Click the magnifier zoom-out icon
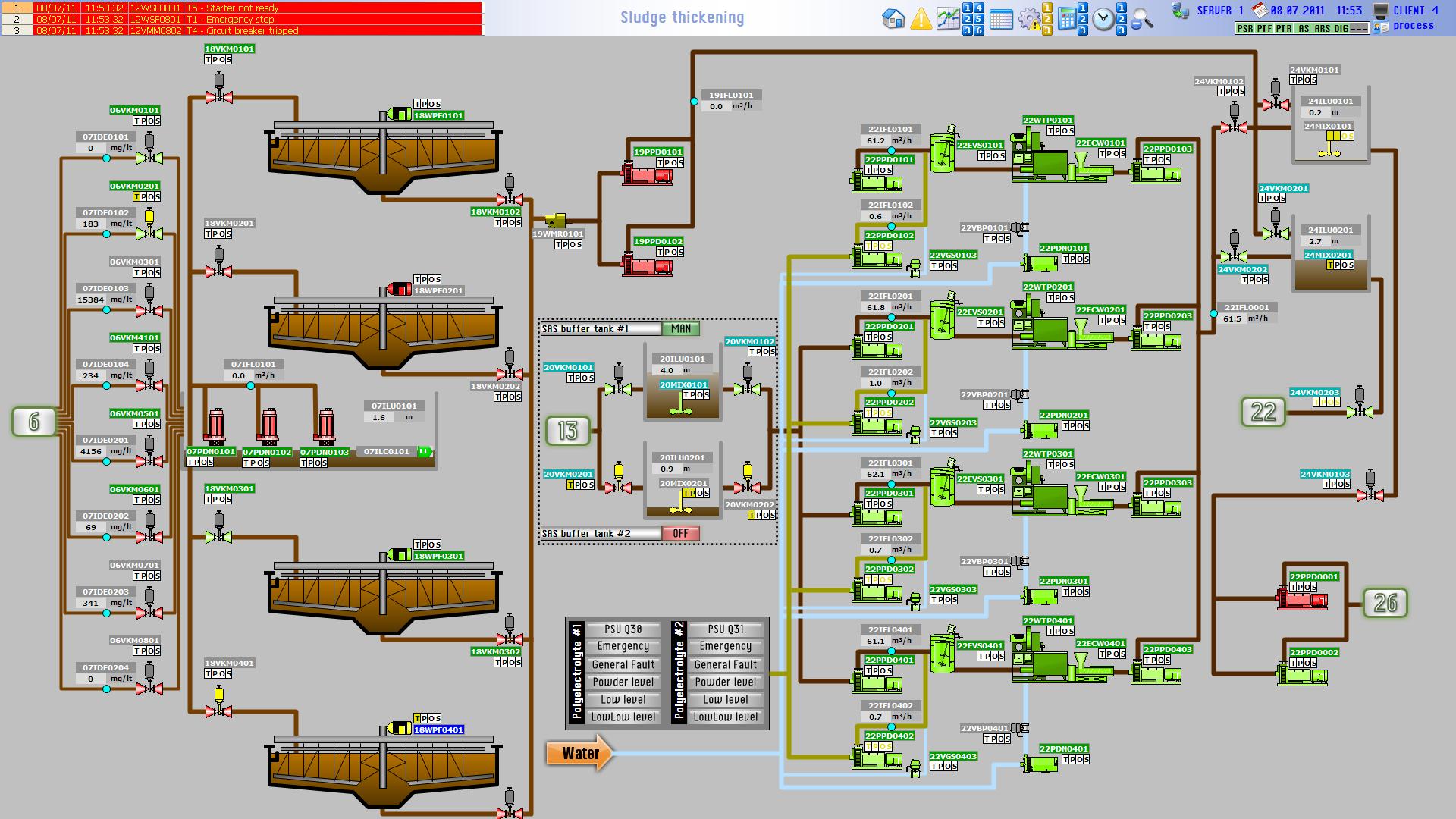Screen dimensions: 1456x819 [1141, 19]
